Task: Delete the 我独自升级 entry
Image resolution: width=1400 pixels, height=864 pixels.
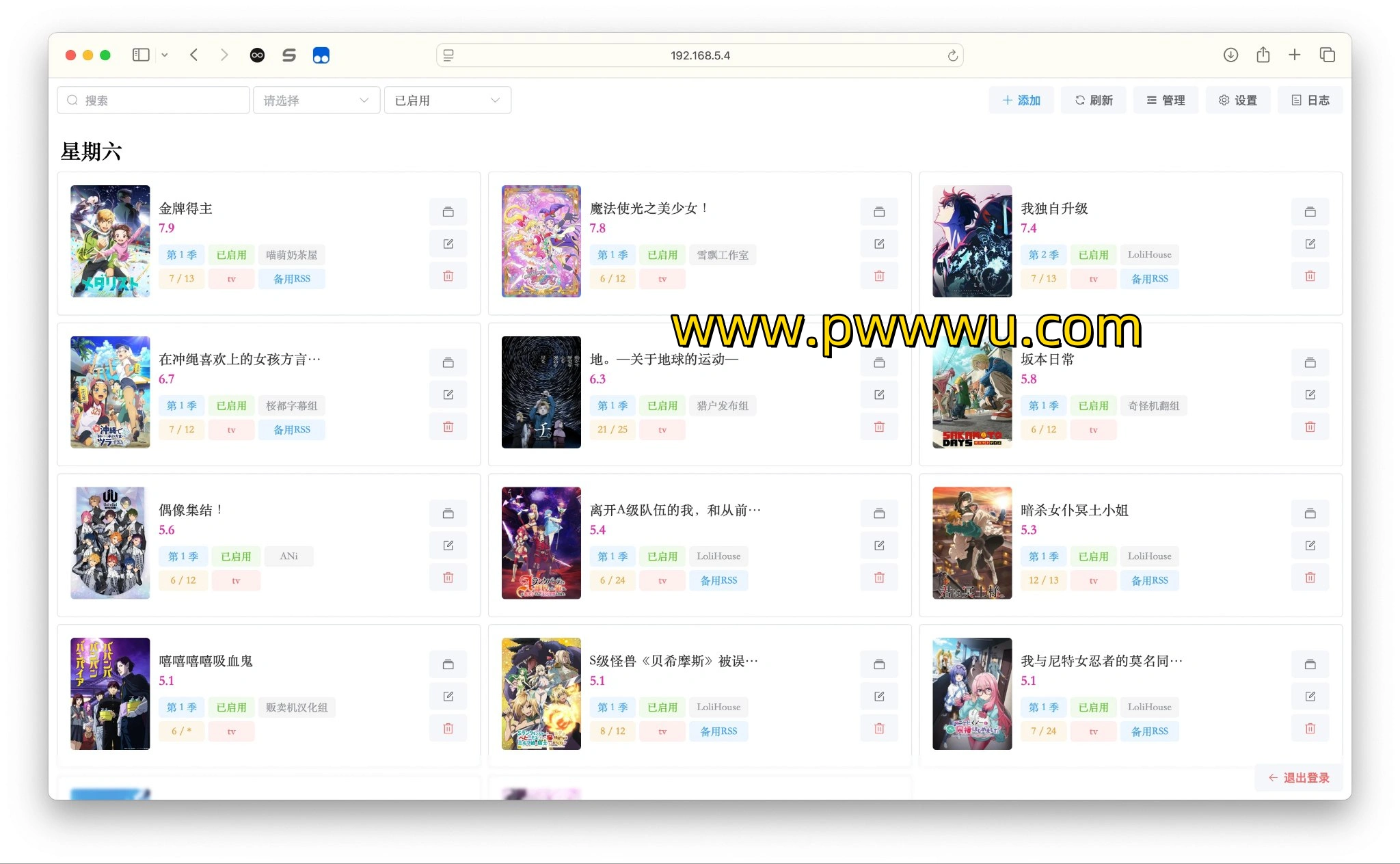Action: [1310, 276]
